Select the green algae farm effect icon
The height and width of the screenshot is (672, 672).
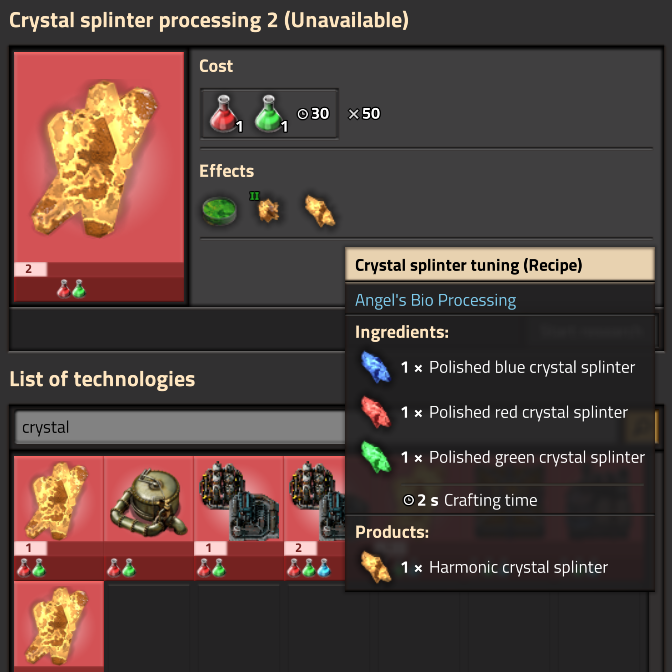point(219,210)
